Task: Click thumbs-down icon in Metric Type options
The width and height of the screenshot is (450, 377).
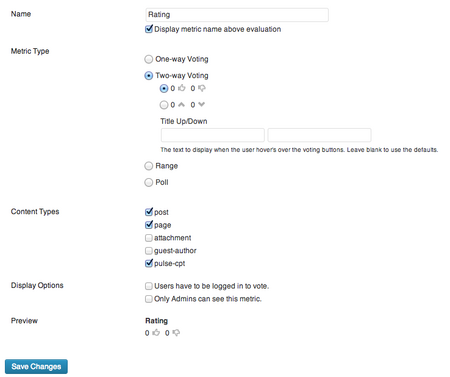Action: [x=202, y=88]
